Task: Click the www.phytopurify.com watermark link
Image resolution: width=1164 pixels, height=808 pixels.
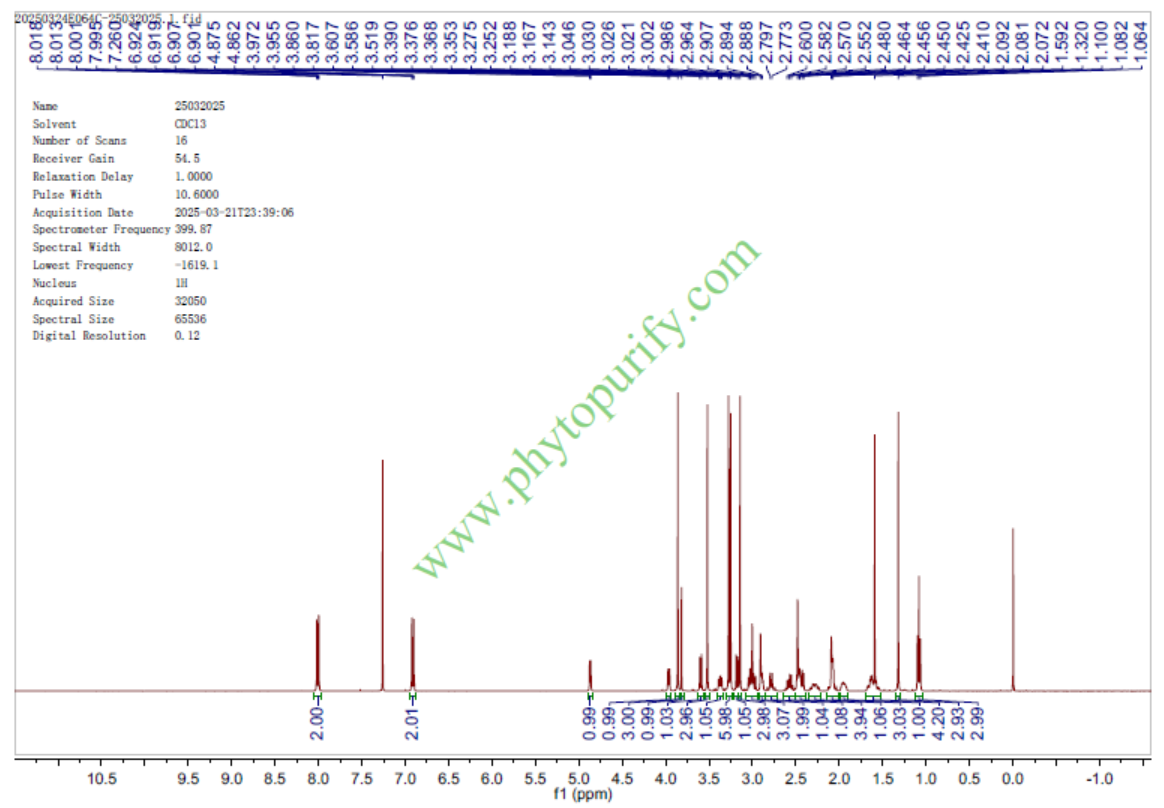Action: (x=588, y=410)
